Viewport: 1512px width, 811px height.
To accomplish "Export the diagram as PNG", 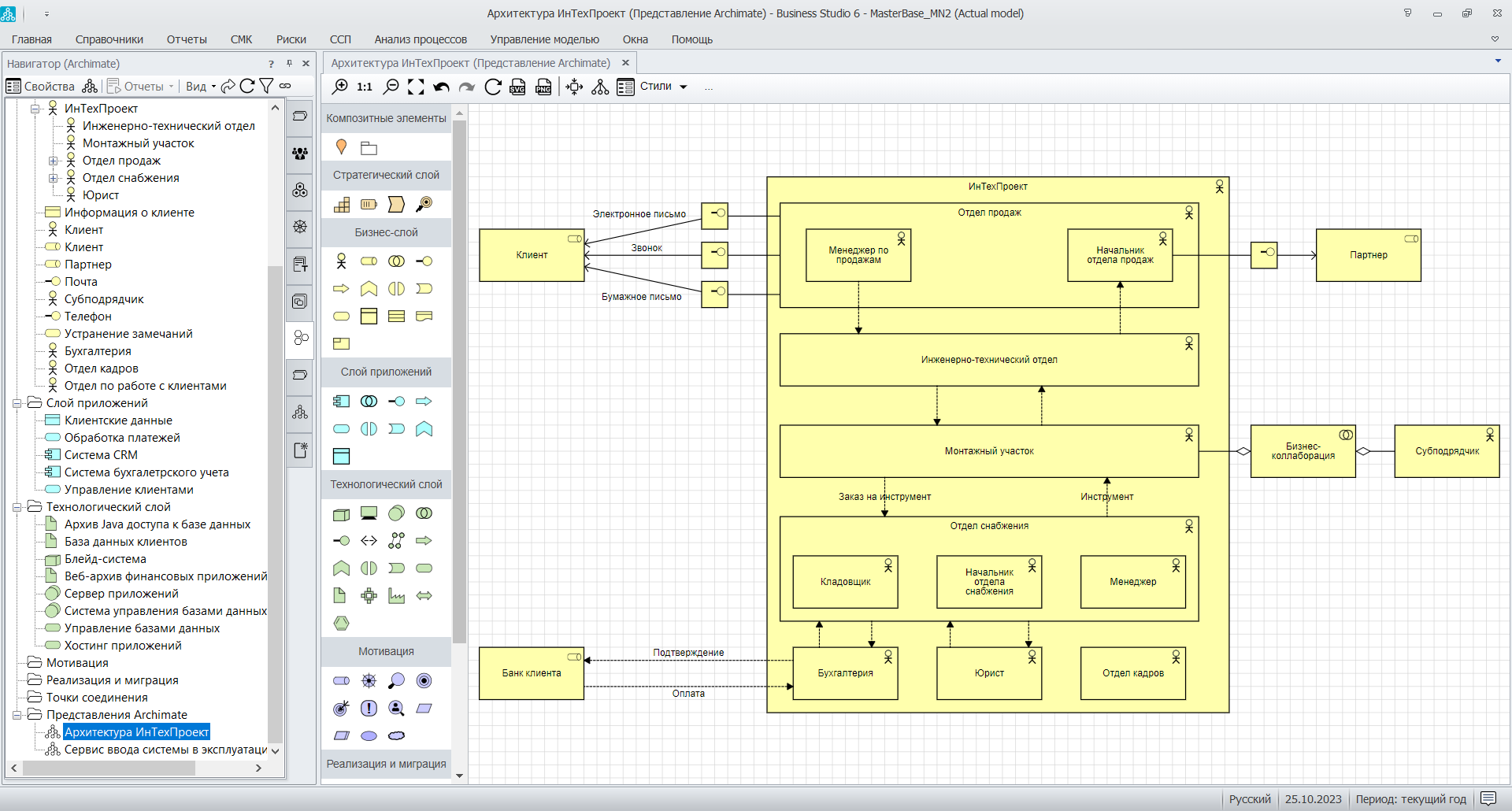I will point(543,87).
